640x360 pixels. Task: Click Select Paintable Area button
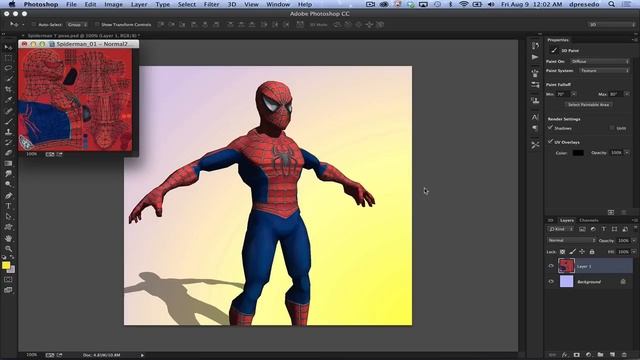click(589, 104)
